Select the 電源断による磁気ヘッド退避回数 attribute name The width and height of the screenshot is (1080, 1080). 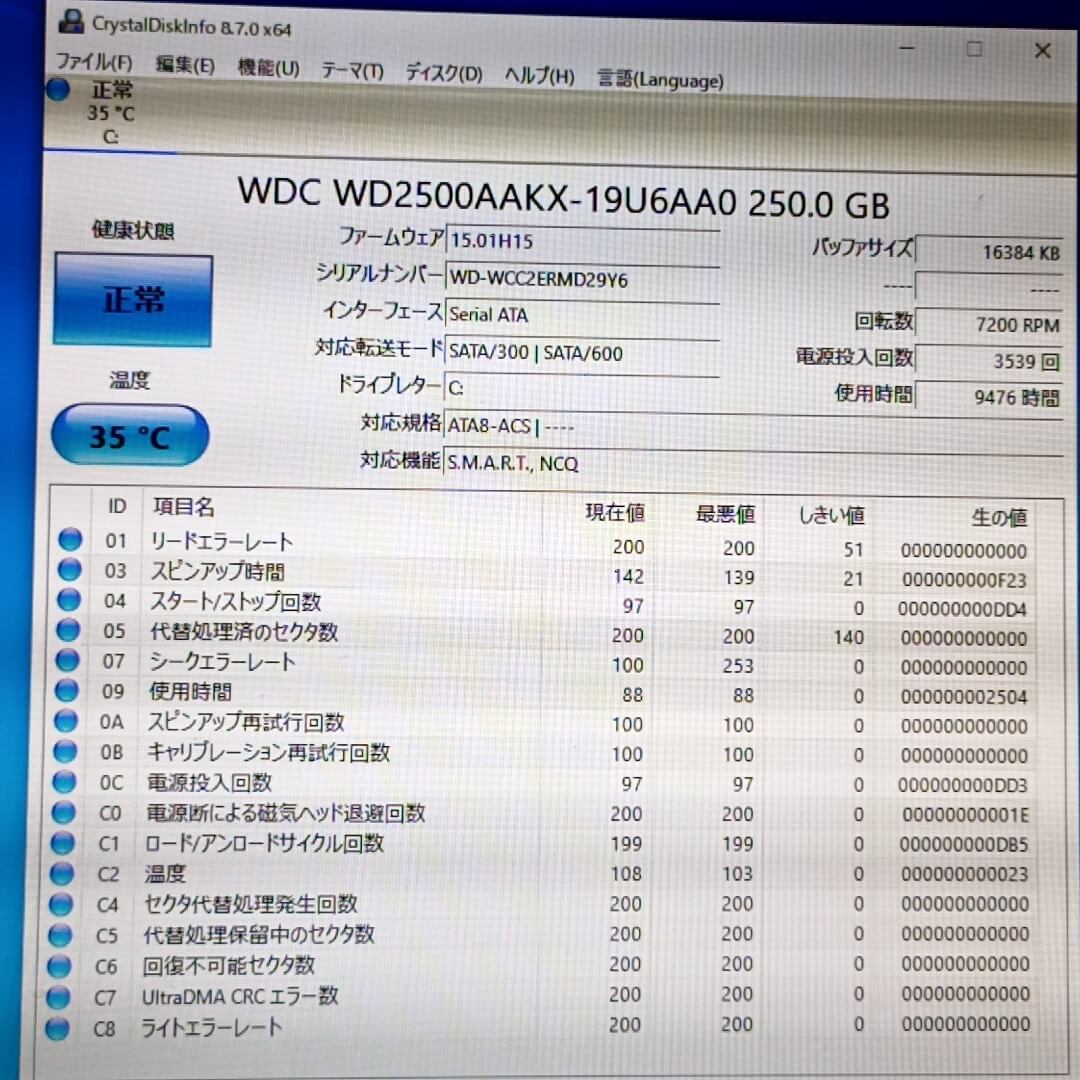coord(285,813)
